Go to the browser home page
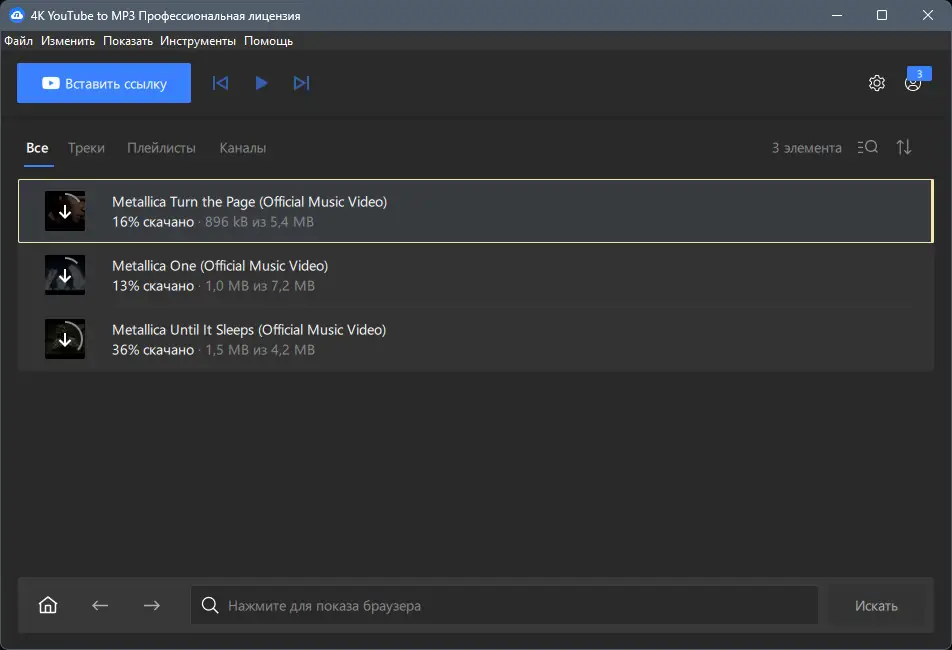Viewport: 952px width, 650px height. point(48,605)
